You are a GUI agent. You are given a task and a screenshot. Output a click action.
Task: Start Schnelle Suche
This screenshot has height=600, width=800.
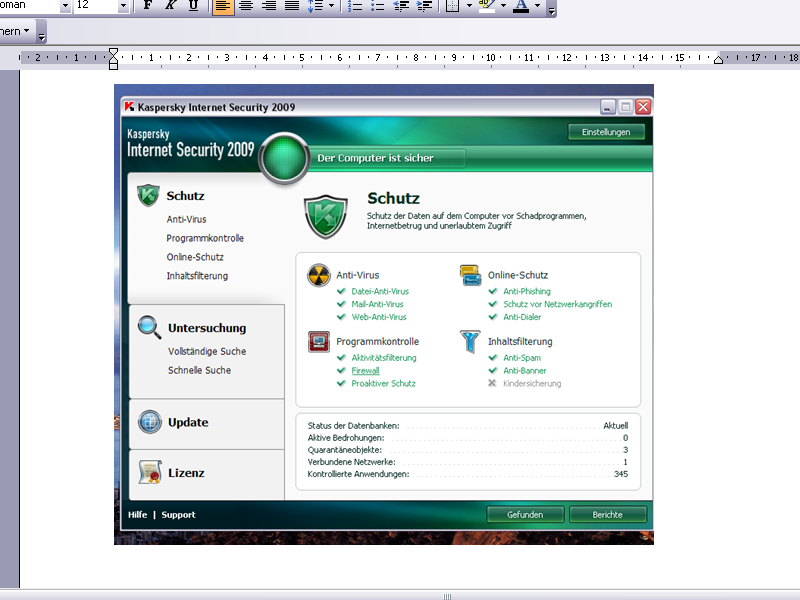[199, 370]
